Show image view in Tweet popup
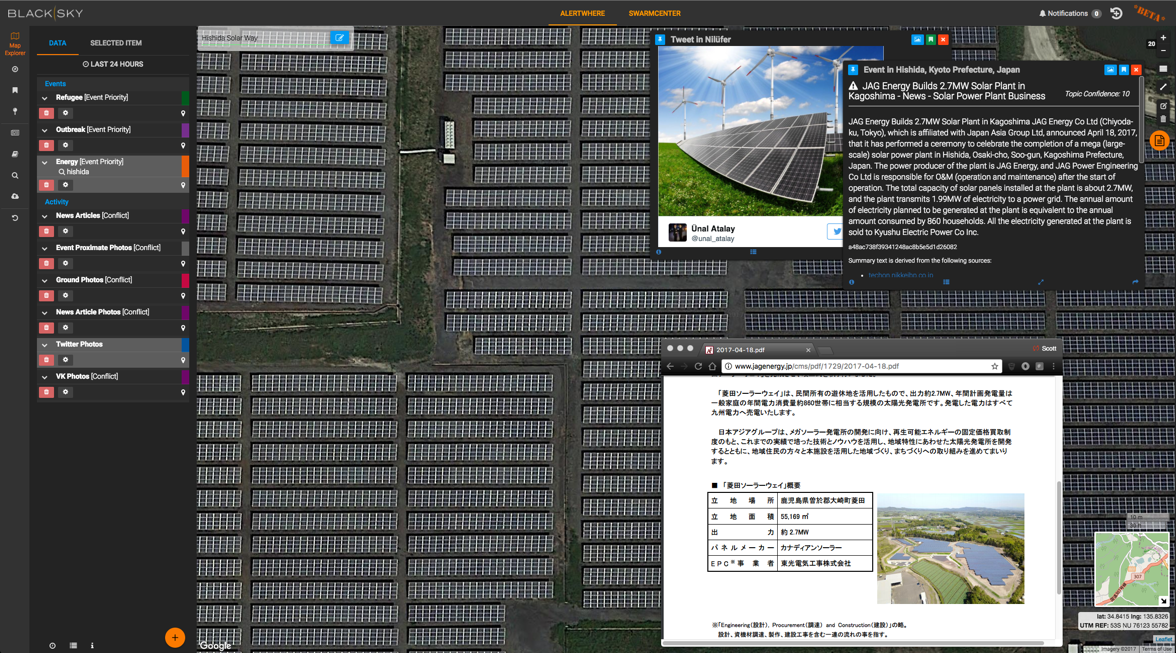This screenshot has width=1176, height=653. pos(917,40)
